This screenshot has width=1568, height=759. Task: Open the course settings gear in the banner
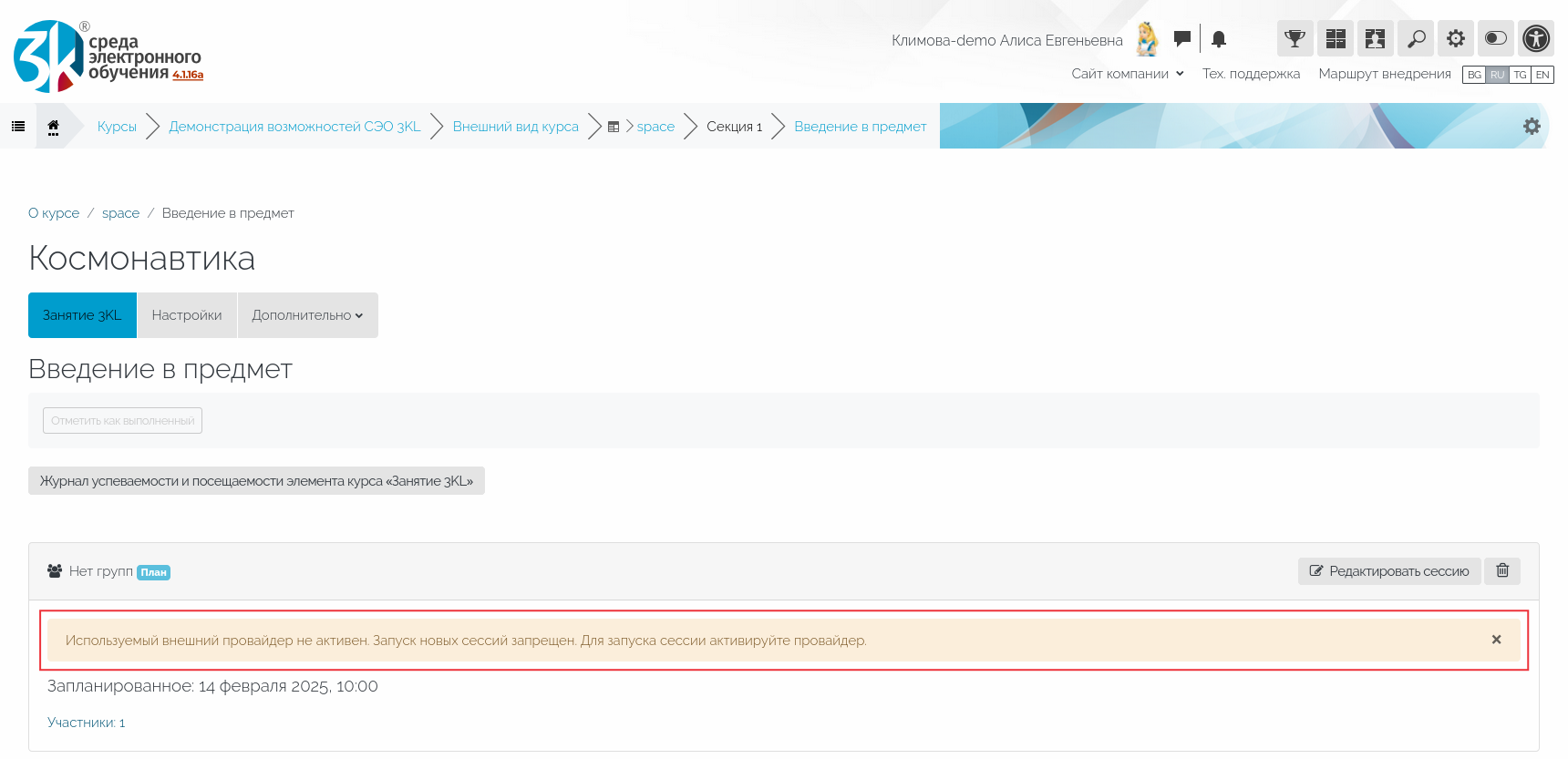[1532, 127]
